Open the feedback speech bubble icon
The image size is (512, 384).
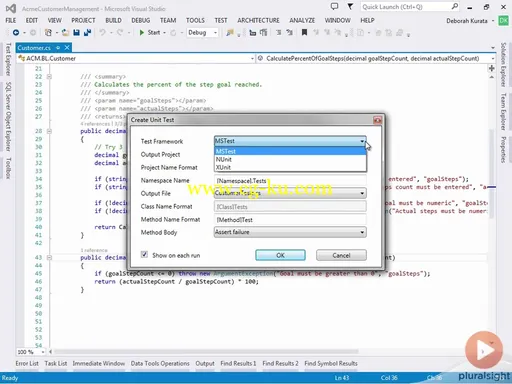[x=334, y=6]
